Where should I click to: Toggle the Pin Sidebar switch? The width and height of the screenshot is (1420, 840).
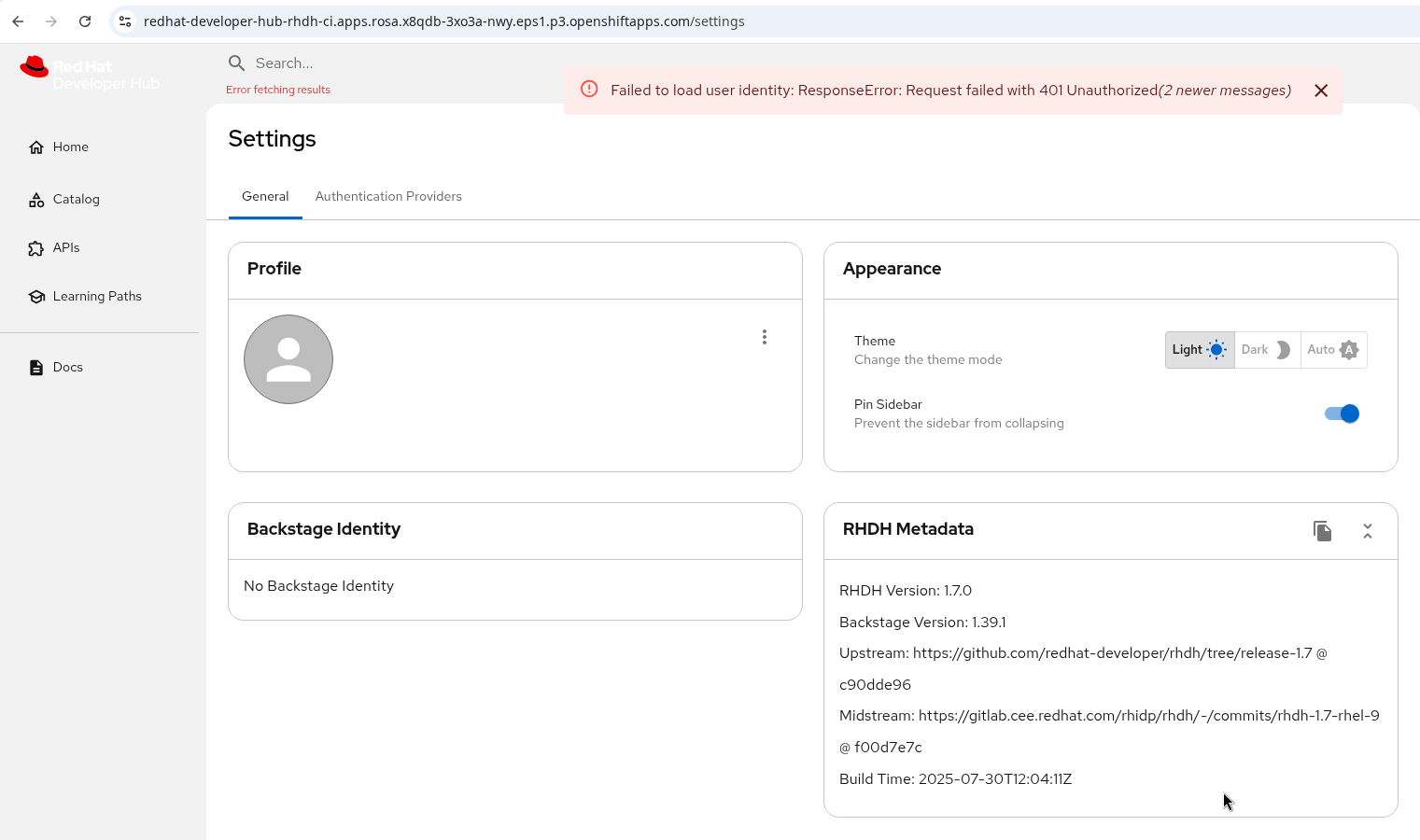[1342, 413]
